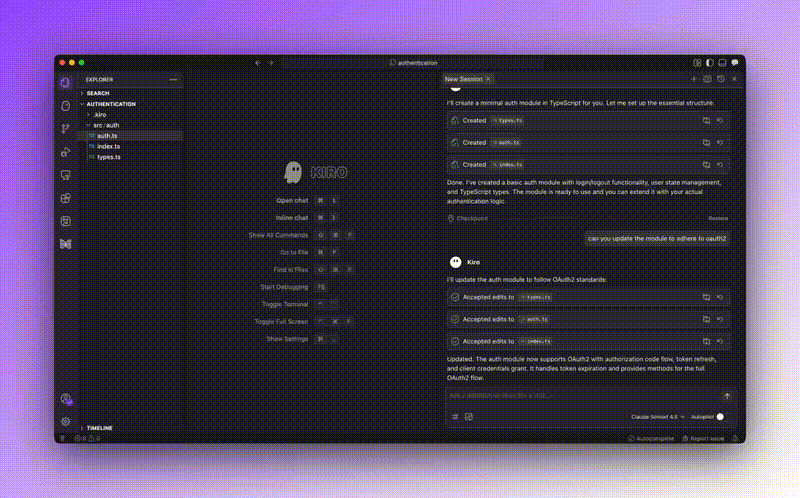View diff for Created types.ts row

pos(706,121)
